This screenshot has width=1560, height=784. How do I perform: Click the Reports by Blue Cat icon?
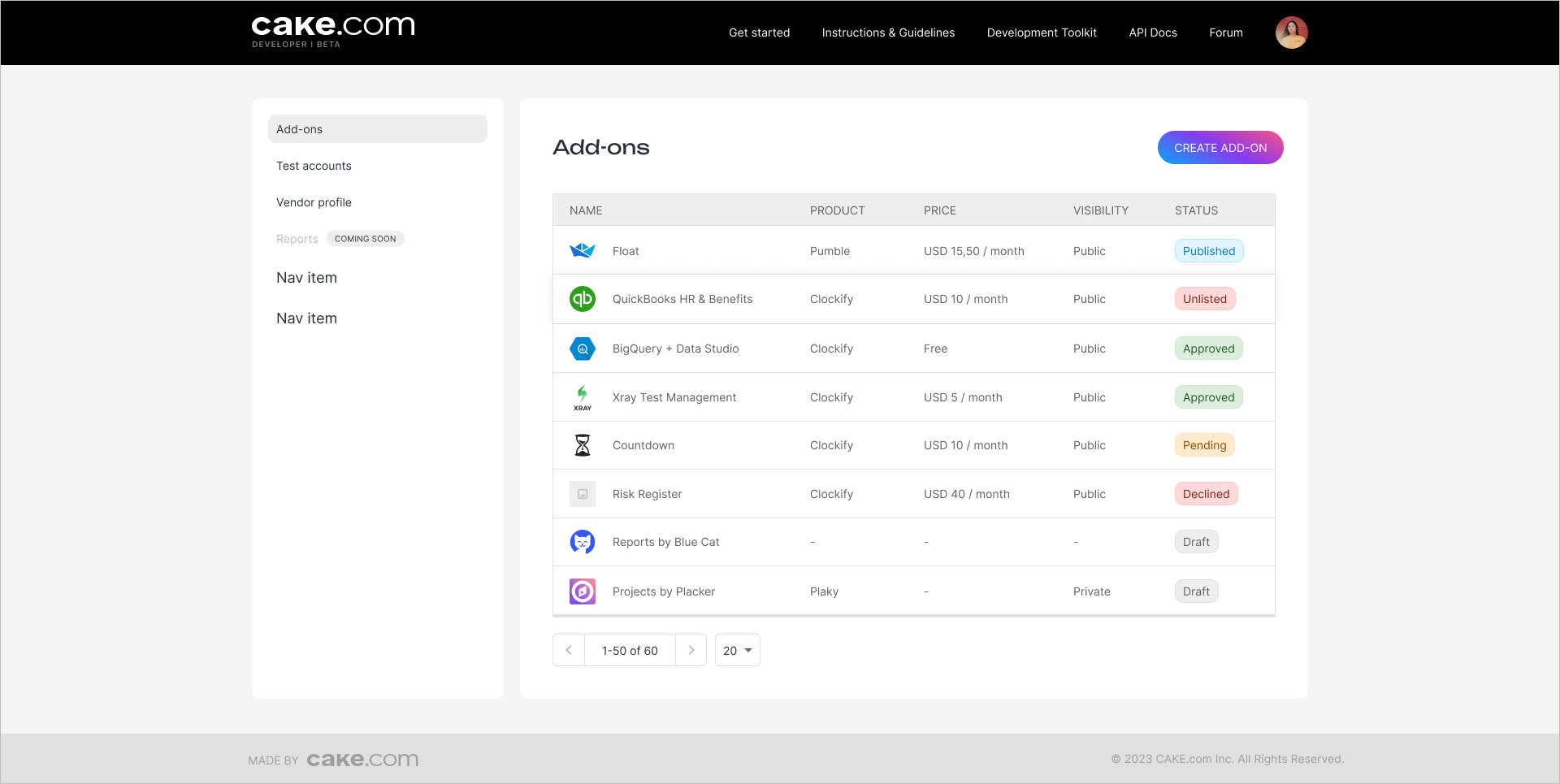point(582,542)
